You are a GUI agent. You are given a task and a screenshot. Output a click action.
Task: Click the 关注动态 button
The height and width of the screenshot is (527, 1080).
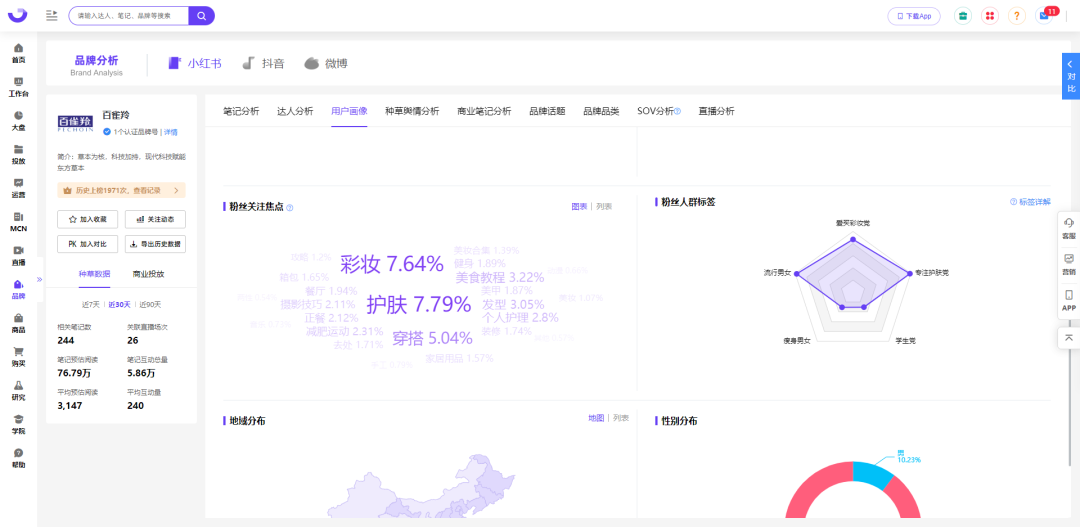click(x=155, y=219)
